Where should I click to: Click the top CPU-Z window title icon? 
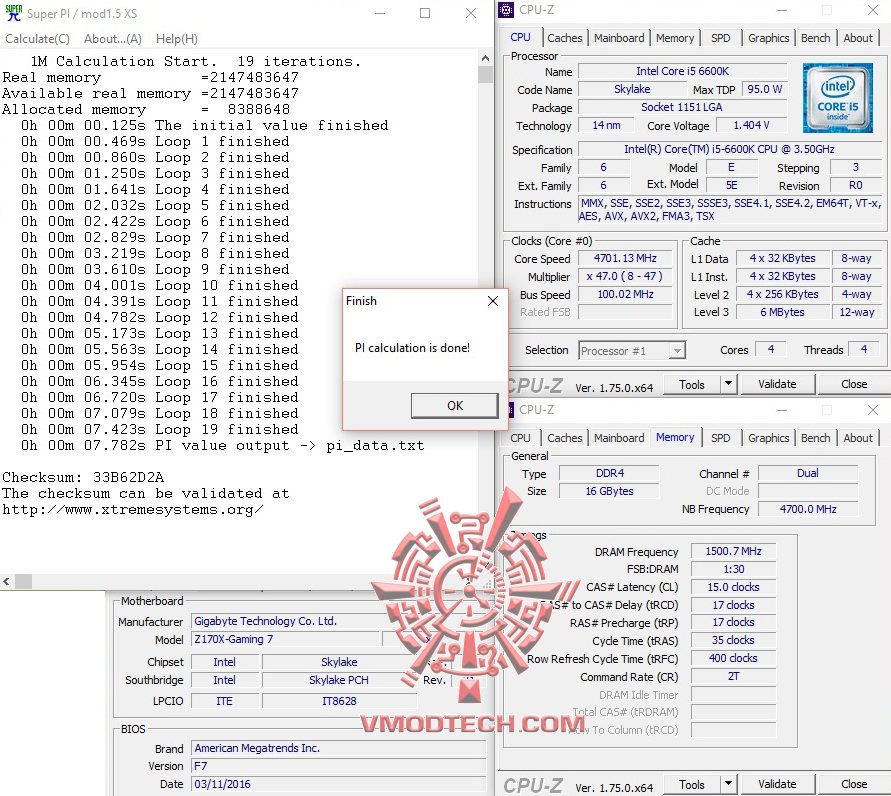tap(506, 10)
